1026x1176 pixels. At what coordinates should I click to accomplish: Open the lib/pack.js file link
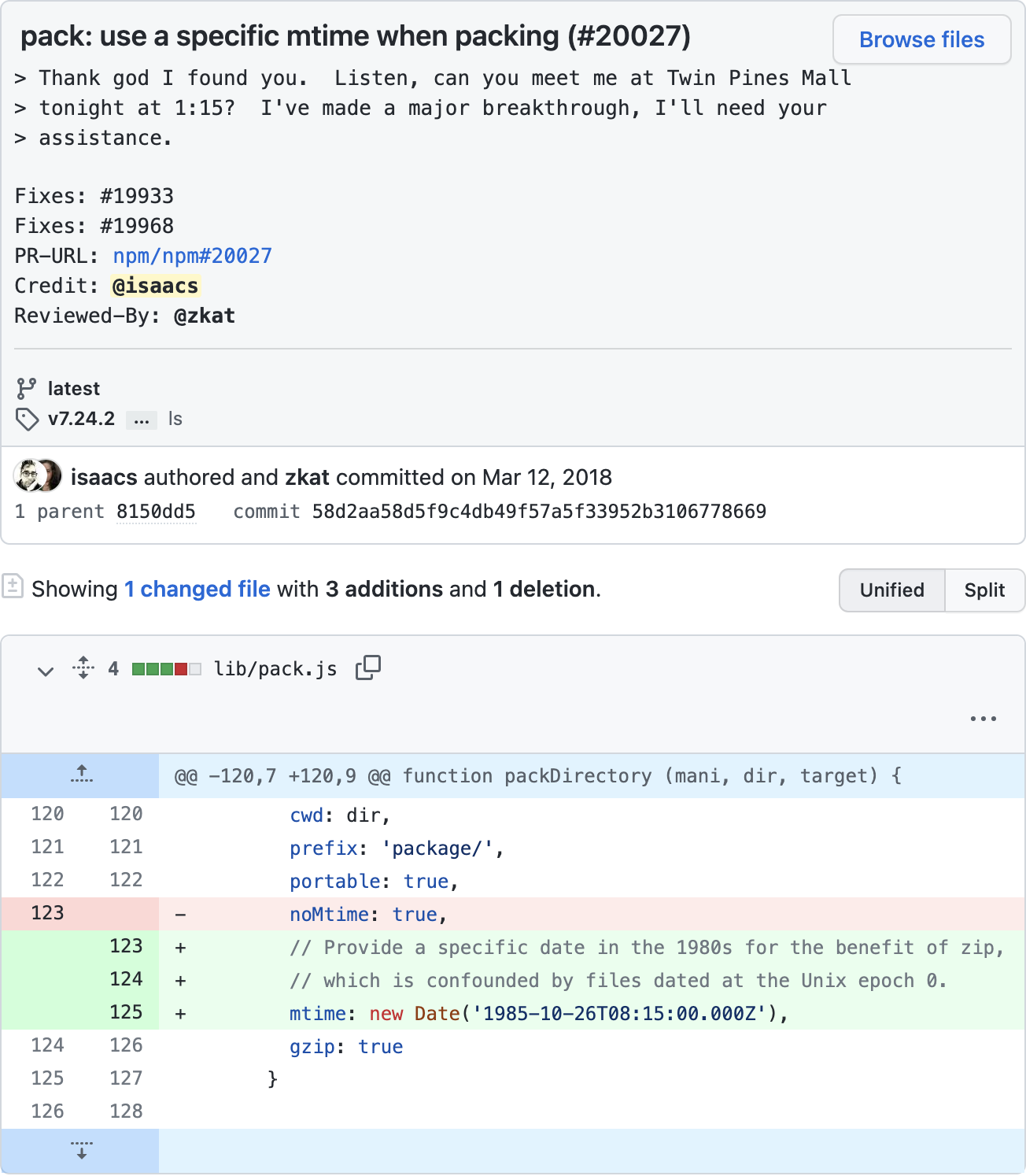click(x=275, y=669)
